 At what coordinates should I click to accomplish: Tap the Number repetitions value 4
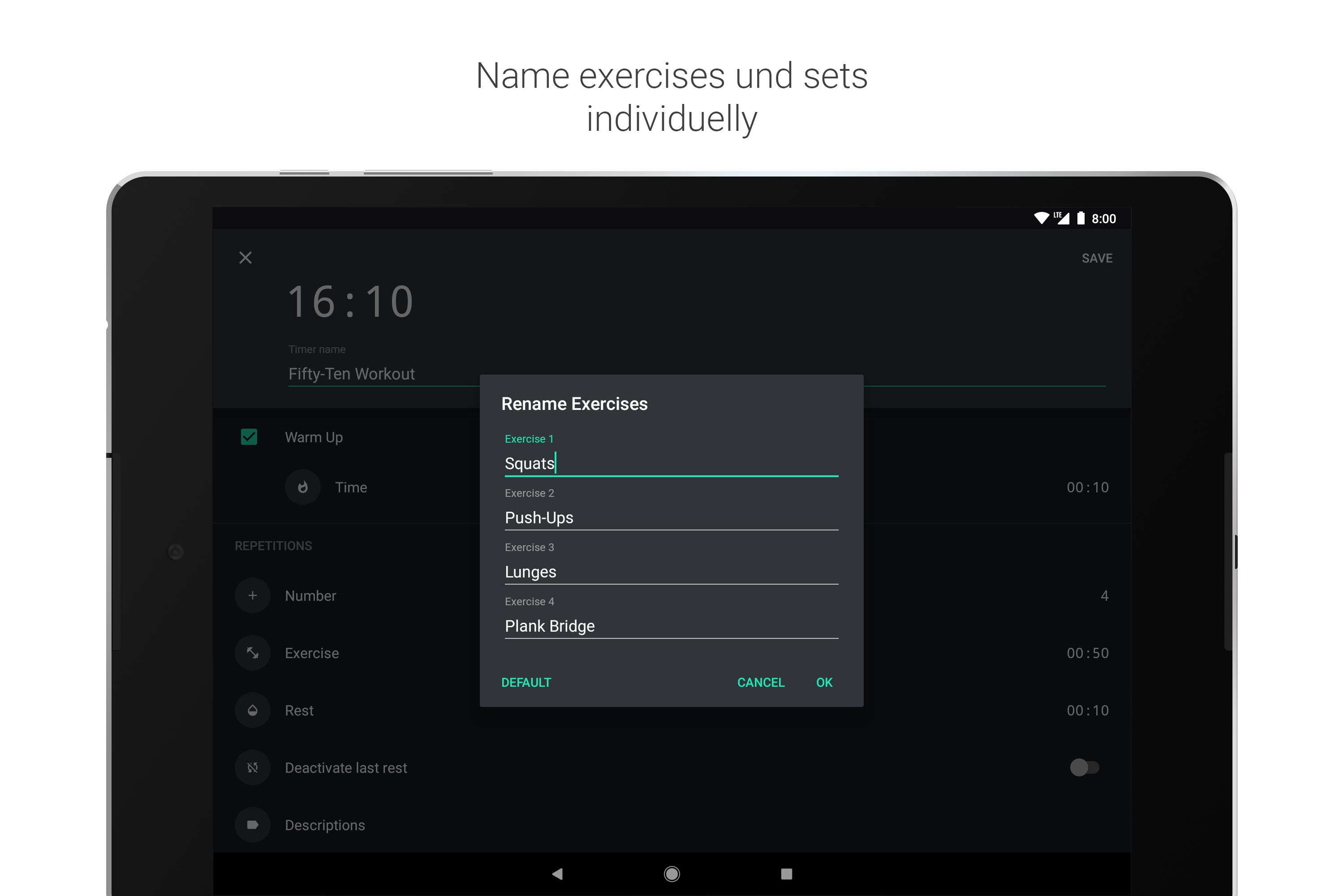1104,596
